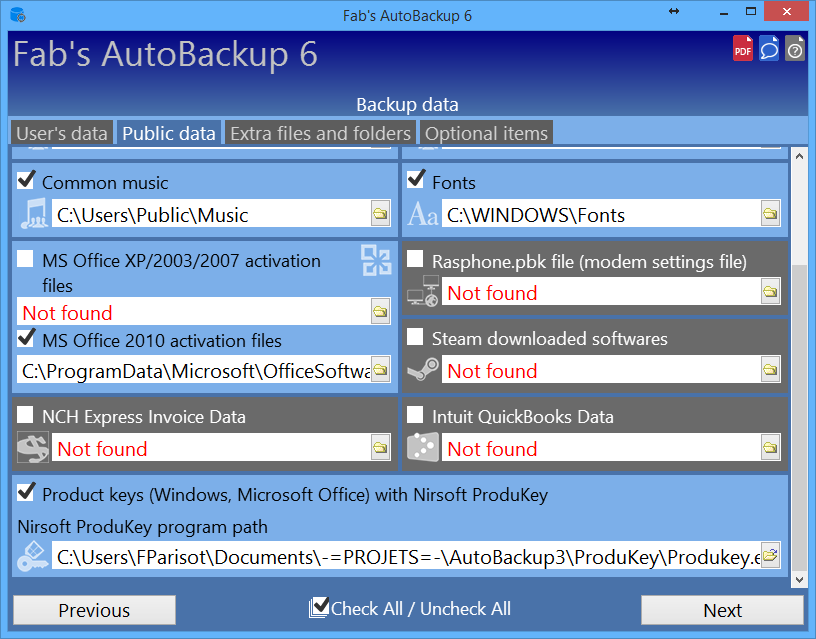816x639 pixels.
Task: Uncheck the Fonts checkbox
Action: [x=415, y=180]
